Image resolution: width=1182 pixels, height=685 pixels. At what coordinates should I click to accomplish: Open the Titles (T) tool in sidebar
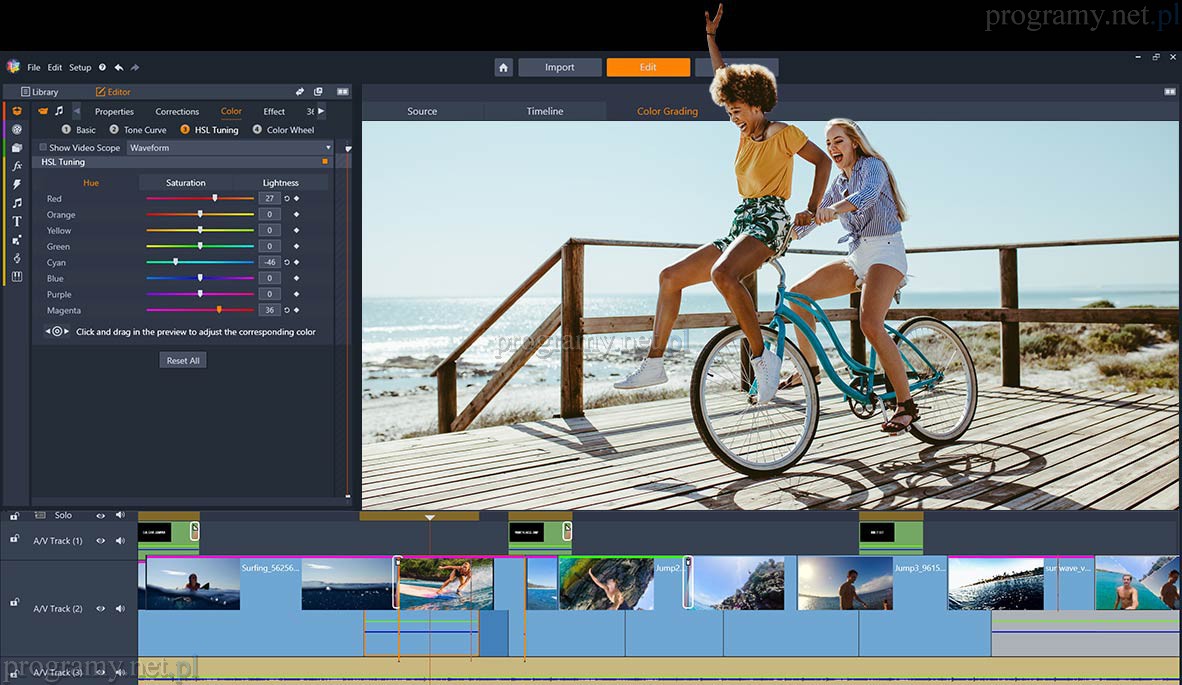pyautogui.click(x=16, y=222)
